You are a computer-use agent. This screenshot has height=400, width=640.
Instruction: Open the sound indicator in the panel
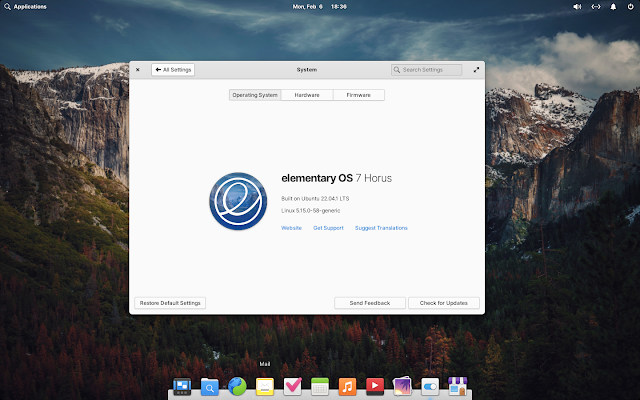point(577,7)
